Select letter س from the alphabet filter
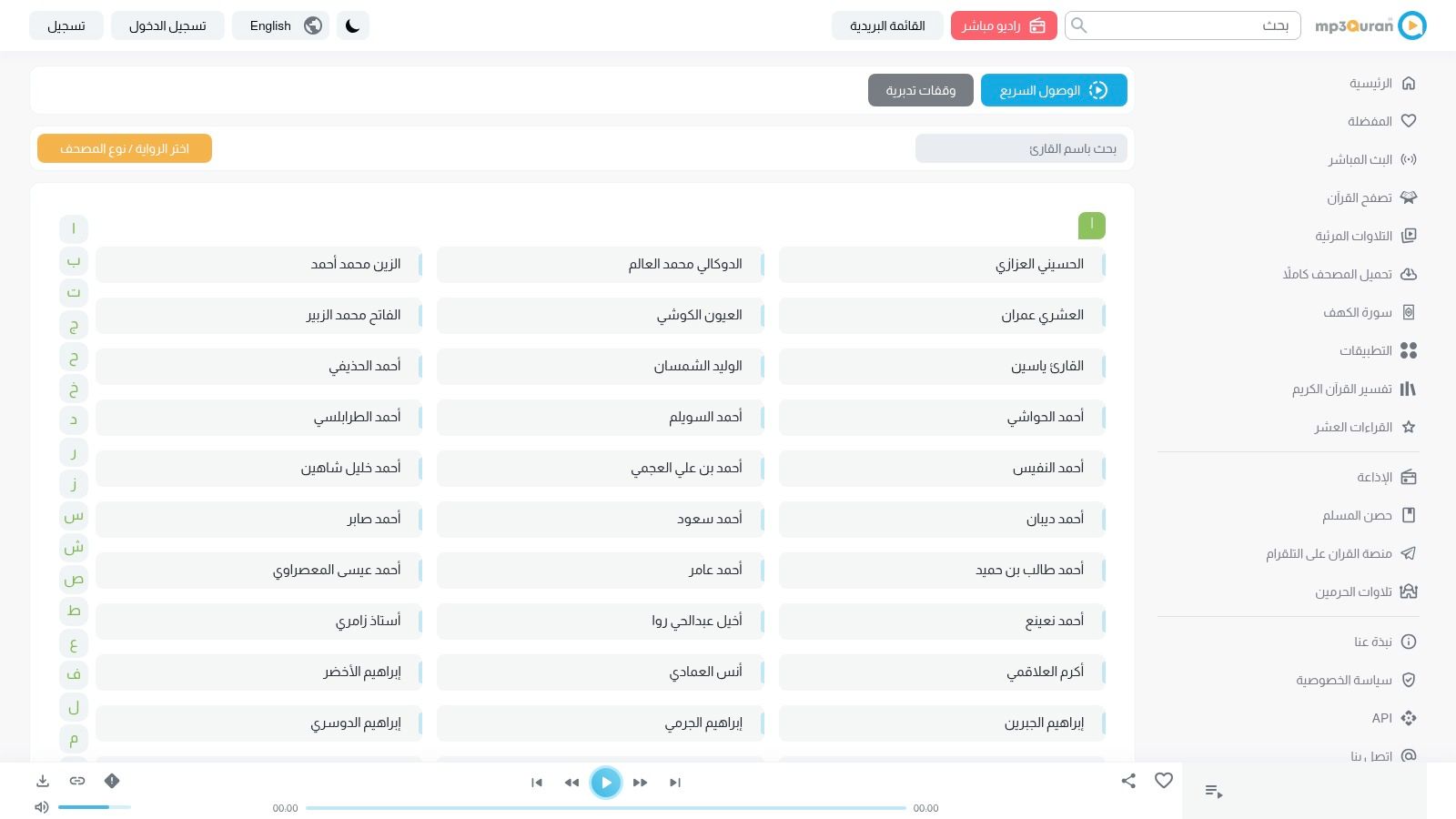Image resolution: width=1456 pixels, height=819 pixels. click(73, 515)
